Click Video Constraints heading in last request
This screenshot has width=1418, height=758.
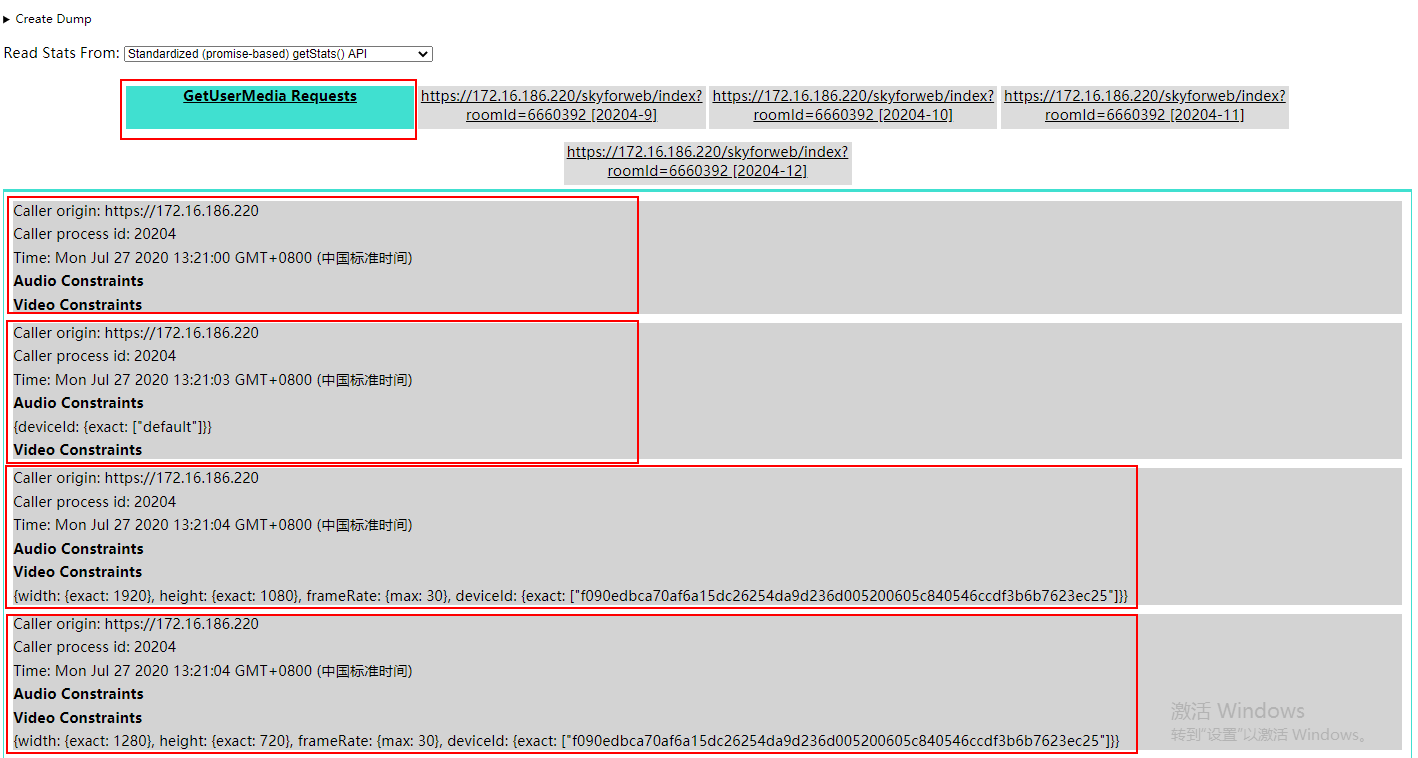[78, 717]
